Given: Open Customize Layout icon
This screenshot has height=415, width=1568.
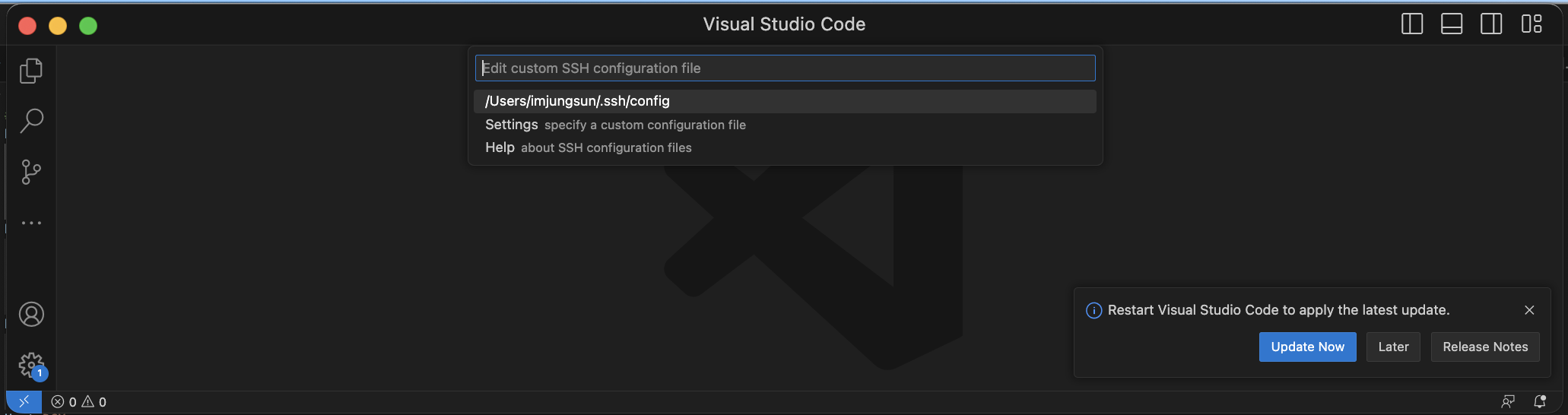Looking at the screenshot, I should click(1531, 24).
